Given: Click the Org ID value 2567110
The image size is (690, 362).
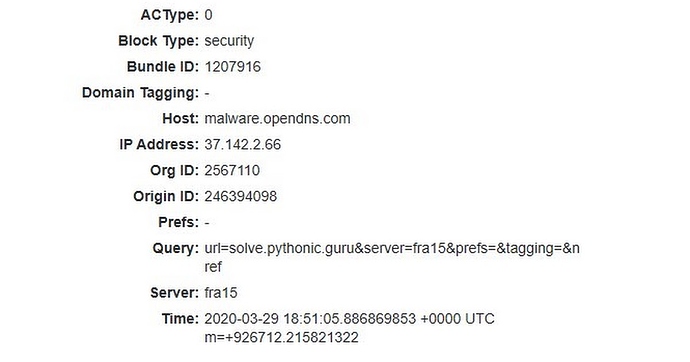Looking at the screenshot, I should click(x=232, y=171).
